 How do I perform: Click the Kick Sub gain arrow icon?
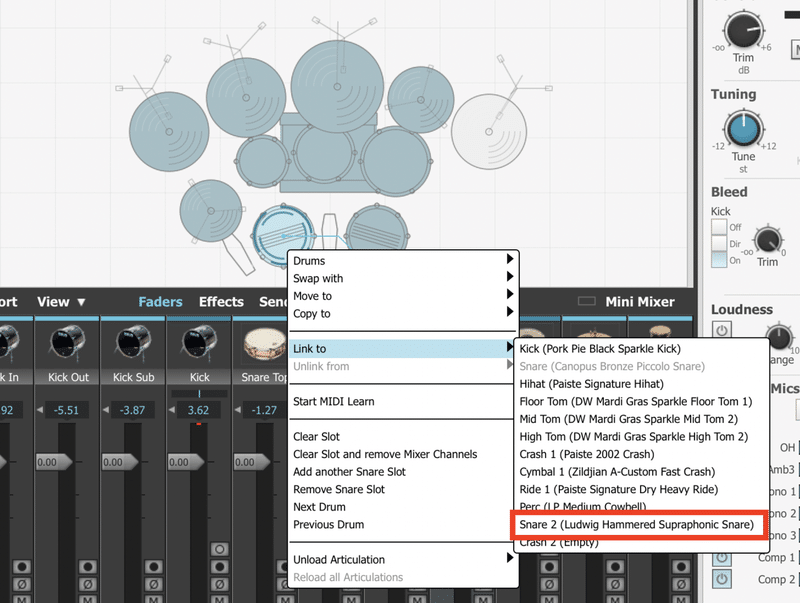point(106,410)
